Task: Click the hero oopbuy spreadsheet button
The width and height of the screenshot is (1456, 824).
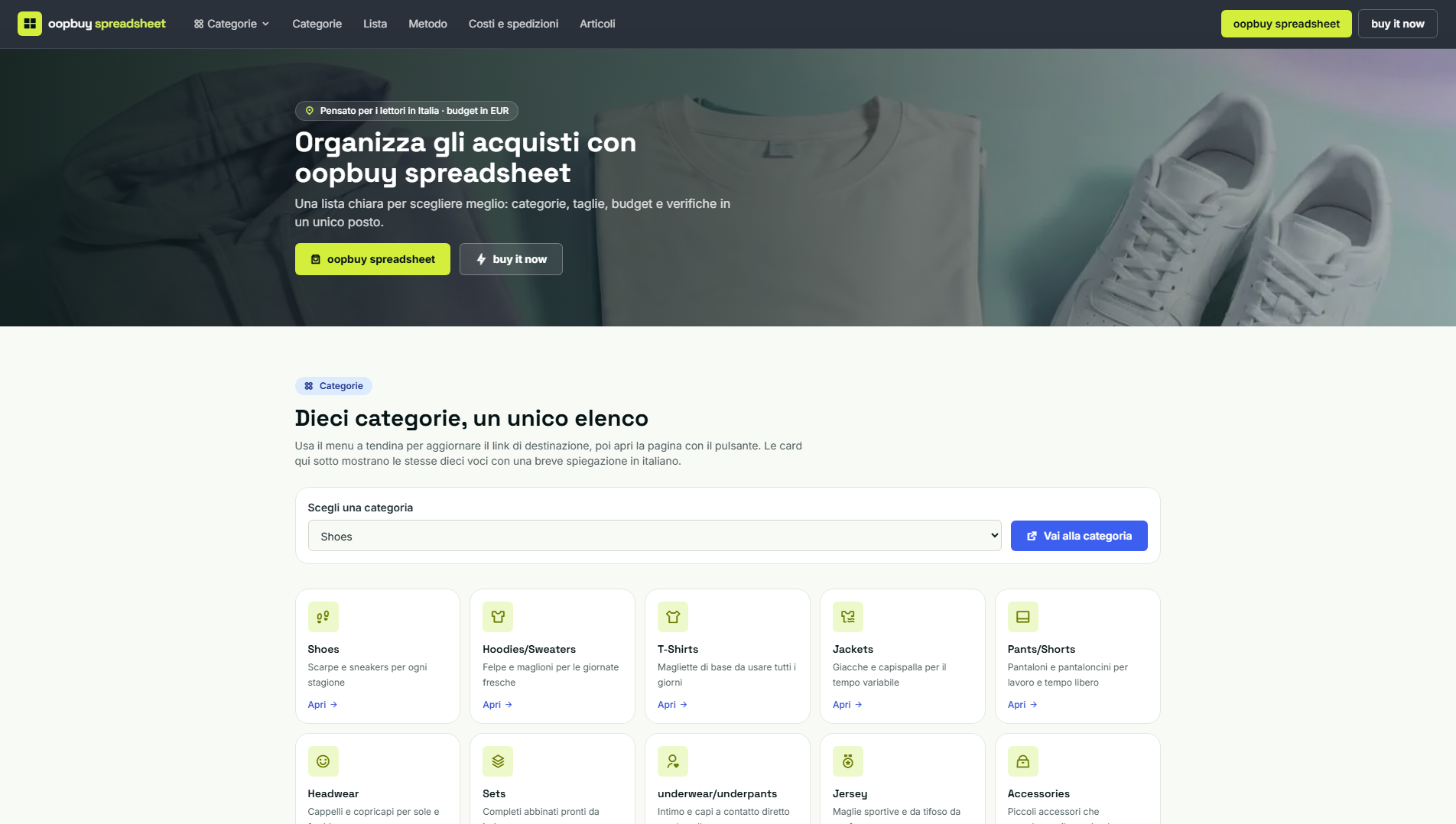Action: click(x=372, y=259)
